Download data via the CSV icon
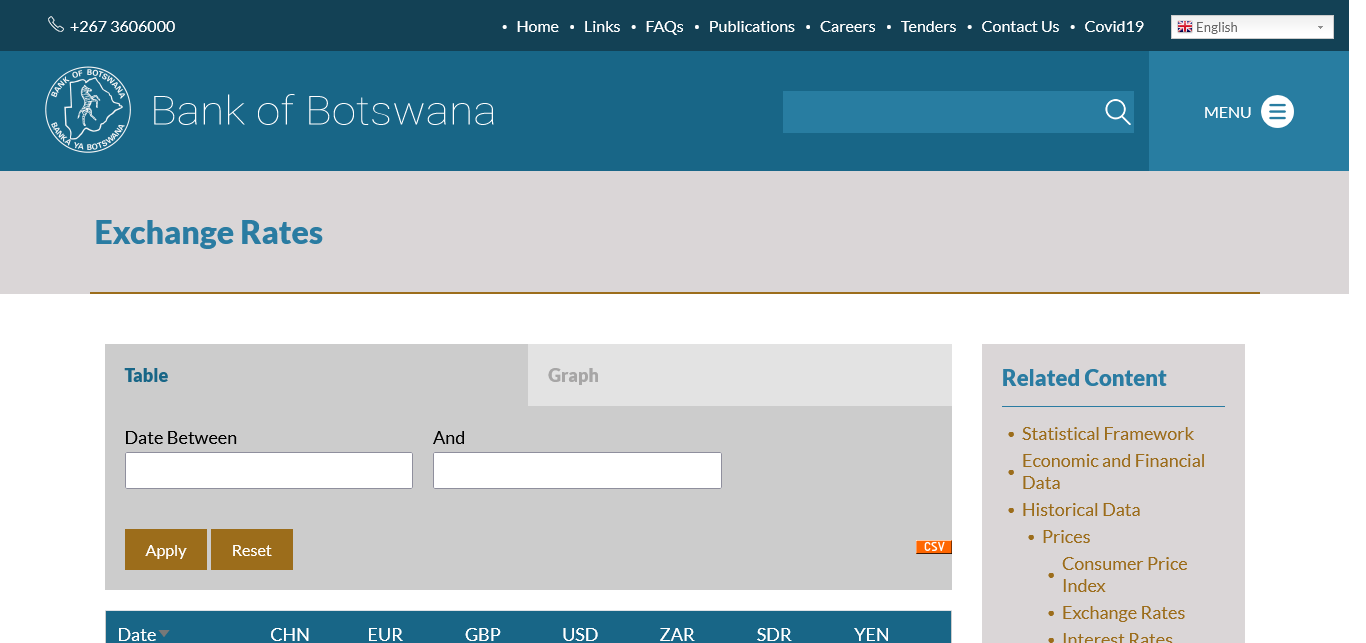The width and height of the screenshot is (1366, 643). click(933, 547)
